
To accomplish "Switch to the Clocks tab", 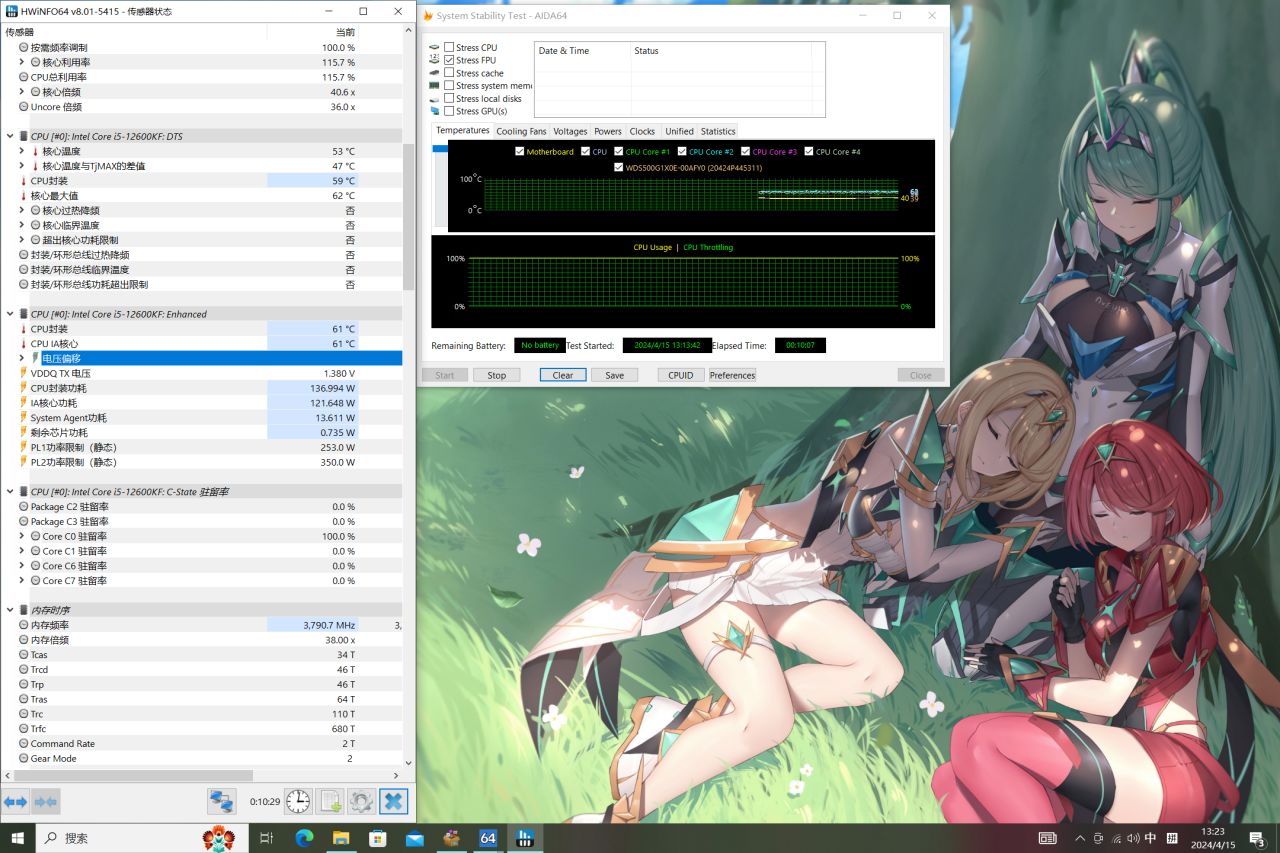I will coord(642,131).
